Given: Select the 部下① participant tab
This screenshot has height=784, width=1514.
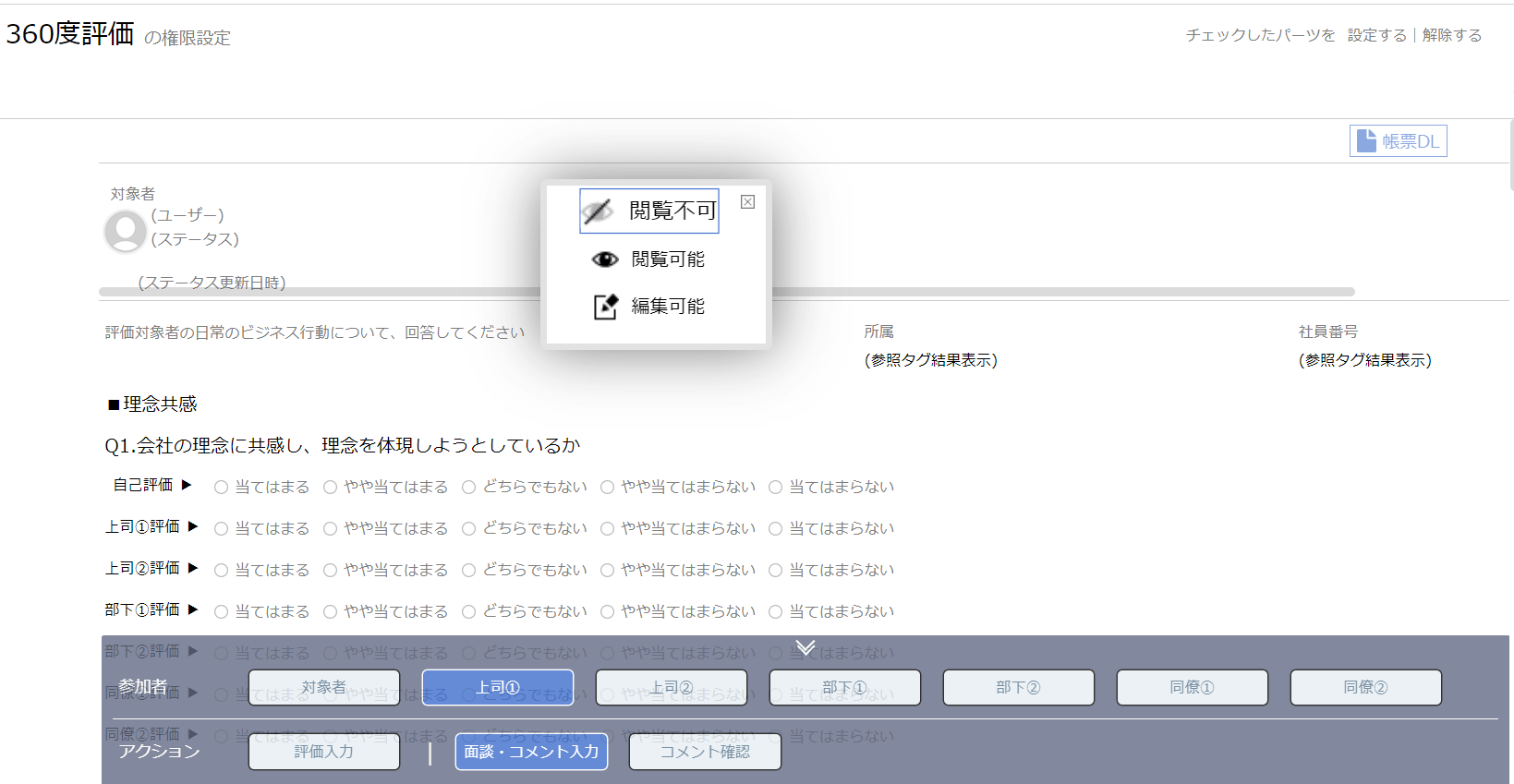Looking at the screenshot, I should click(845, 688).
